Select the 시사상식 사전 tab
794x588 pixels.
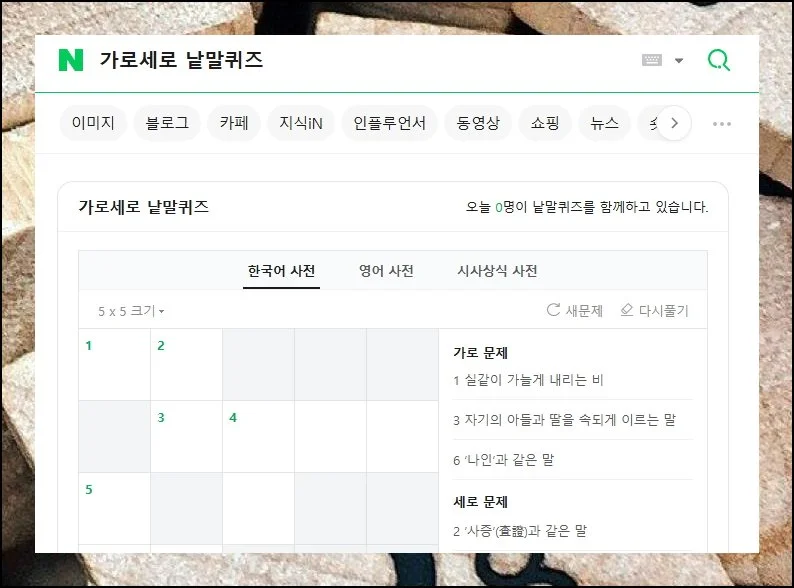coord(497,271)
